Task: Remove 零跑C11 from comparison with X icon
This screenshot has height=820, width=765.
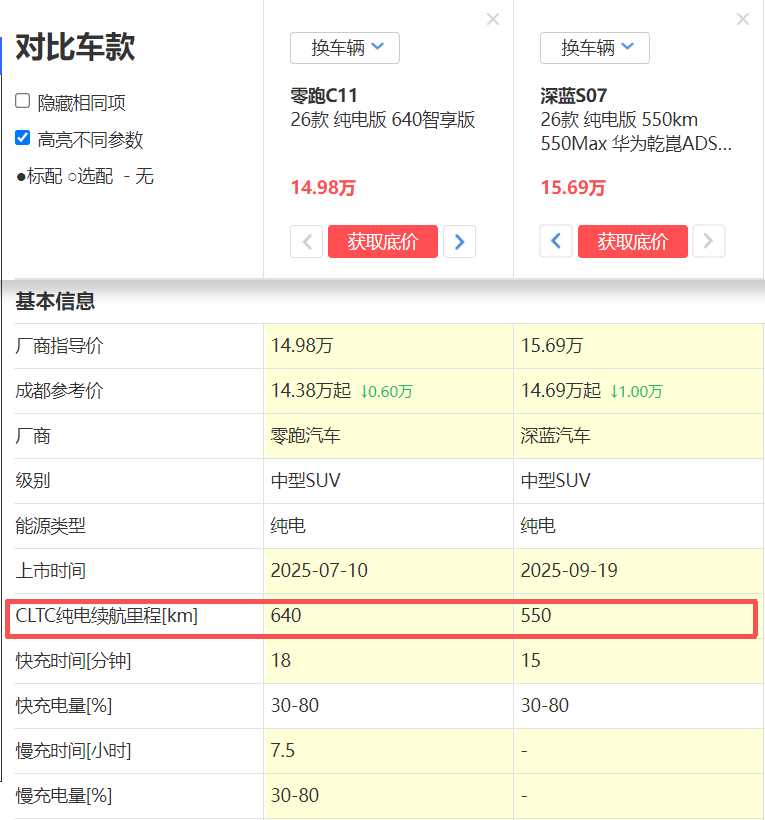Action: coord(493,19)
